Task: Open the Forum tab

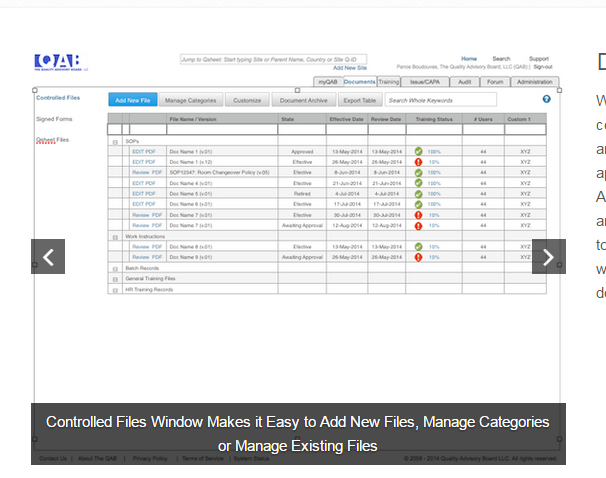Action: (x=495, y=82)
